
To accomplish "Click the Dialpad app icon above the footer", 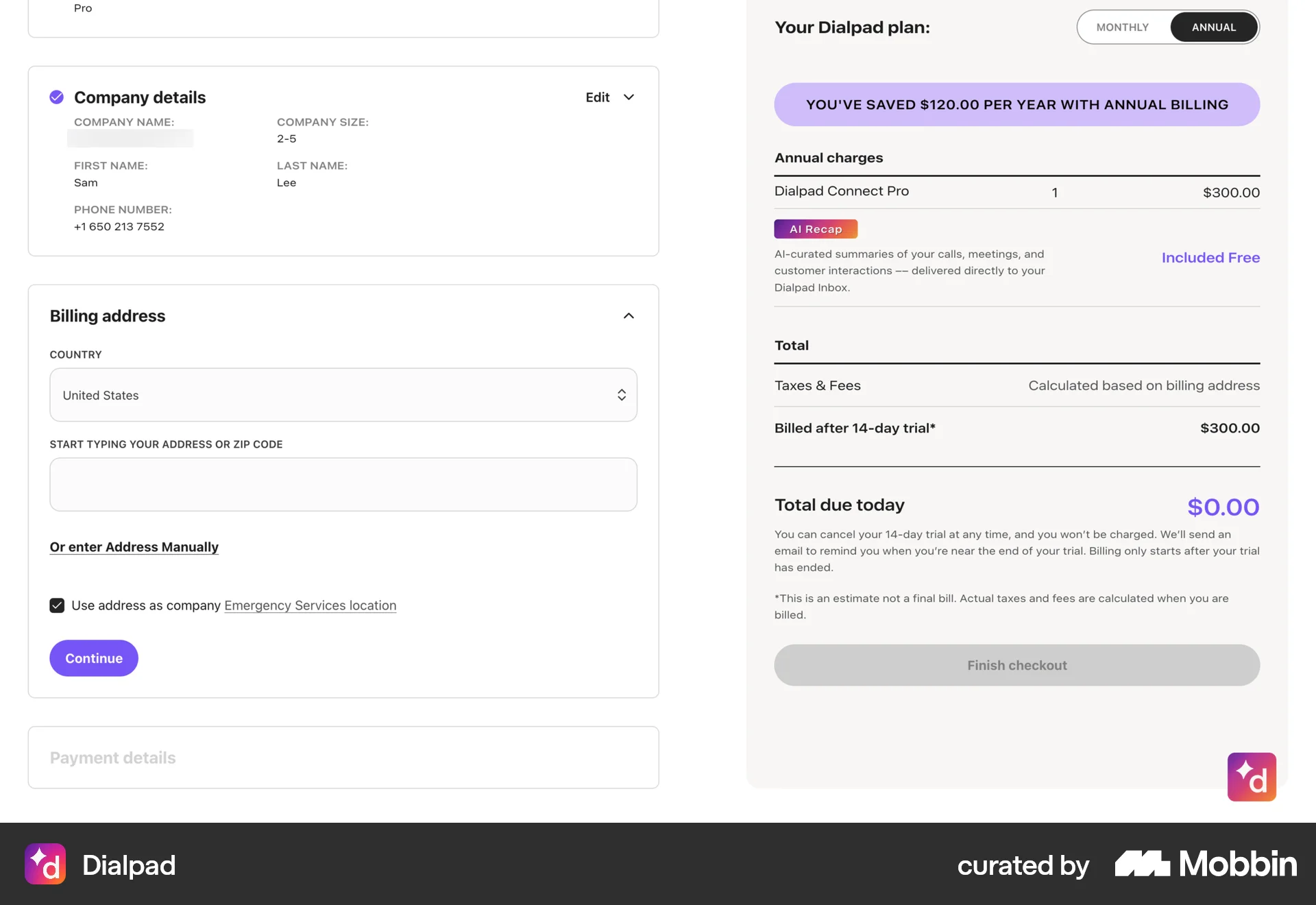I will [x=1252, y=777].
